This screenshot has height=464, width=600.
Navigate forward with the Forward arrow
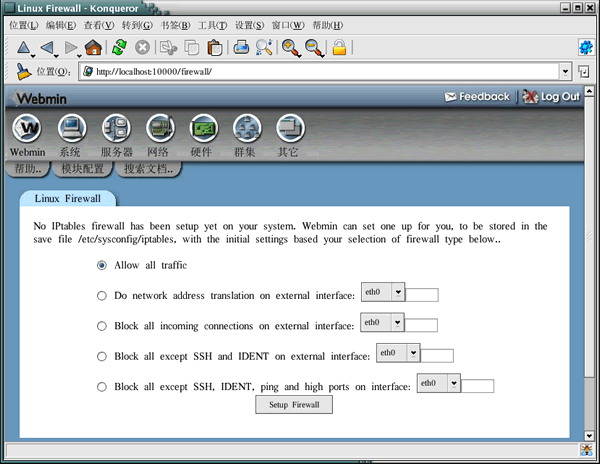pos(70,48)
